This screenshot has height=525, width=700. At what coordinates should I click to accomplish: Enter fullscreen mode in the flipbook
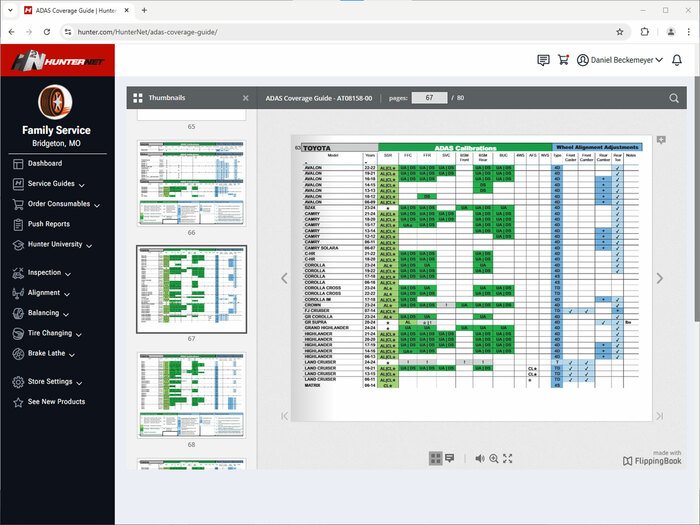(x=508, y=458)
